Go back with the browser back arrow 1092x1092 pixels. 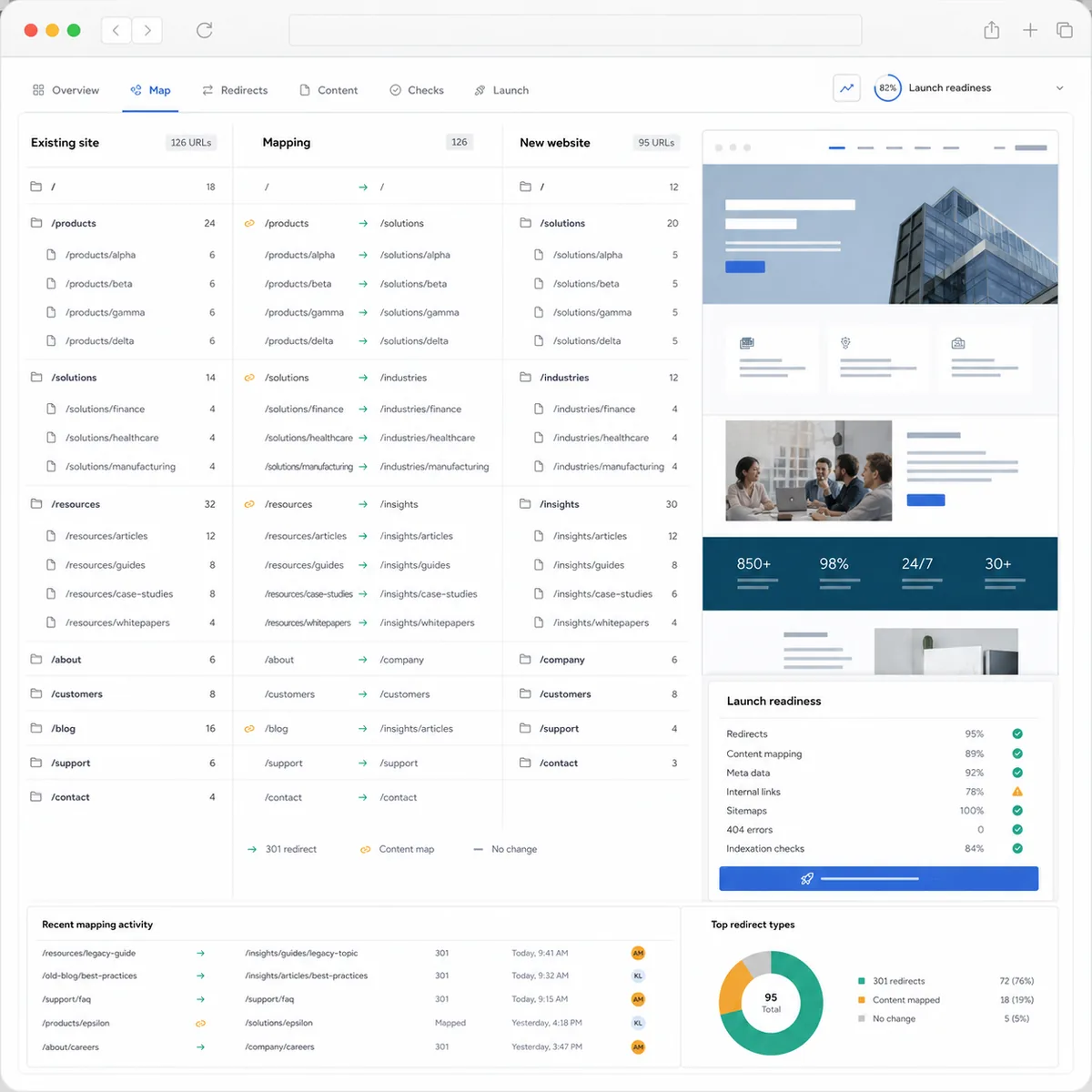click(116, 30)
